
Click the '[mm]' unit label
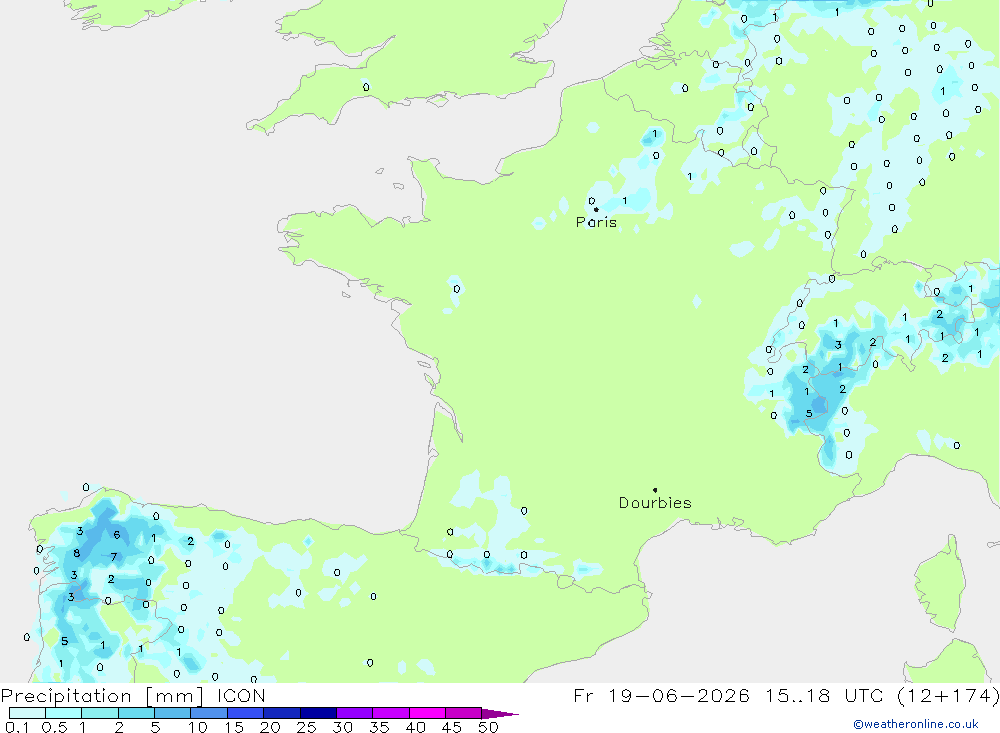tap(174, 696)
